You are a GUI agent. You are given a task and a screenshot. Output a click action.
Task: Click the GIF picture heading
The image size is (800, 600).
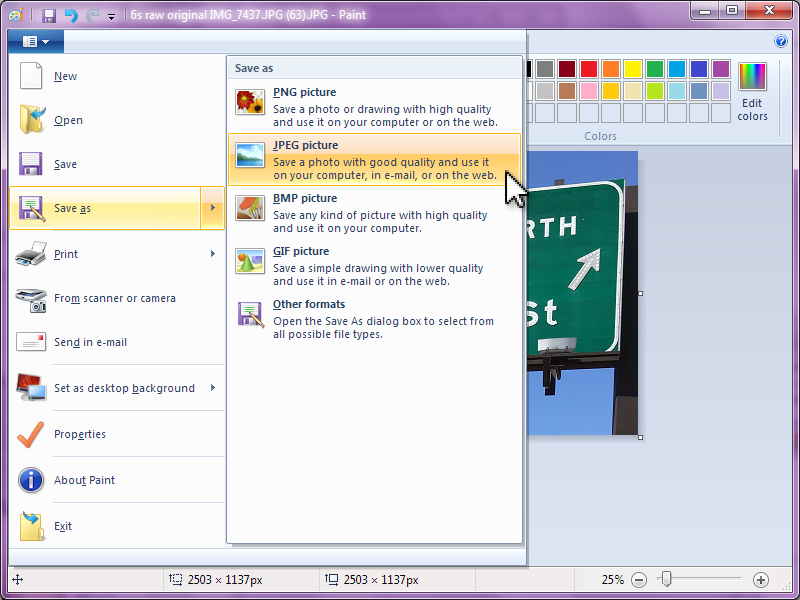(301, 252)
